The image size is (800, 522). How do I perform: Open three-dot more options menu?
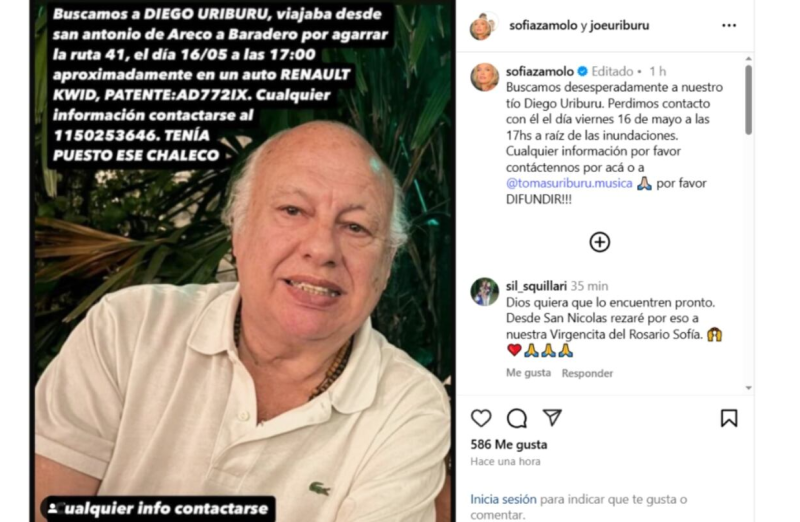tap(729, 26)
